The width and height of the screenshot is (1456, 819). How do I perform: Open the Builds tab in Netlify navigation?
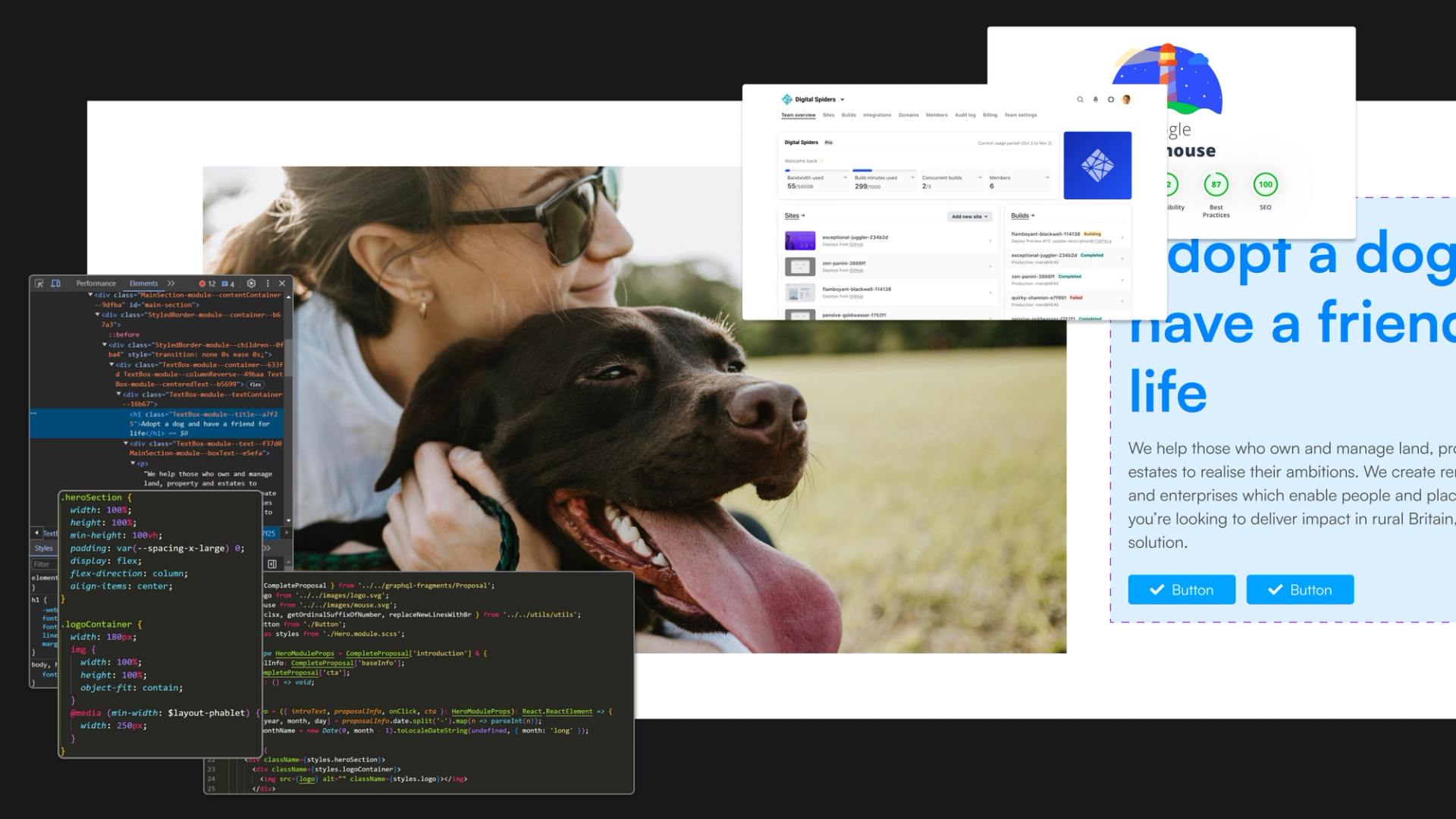[x=849, y=115]
